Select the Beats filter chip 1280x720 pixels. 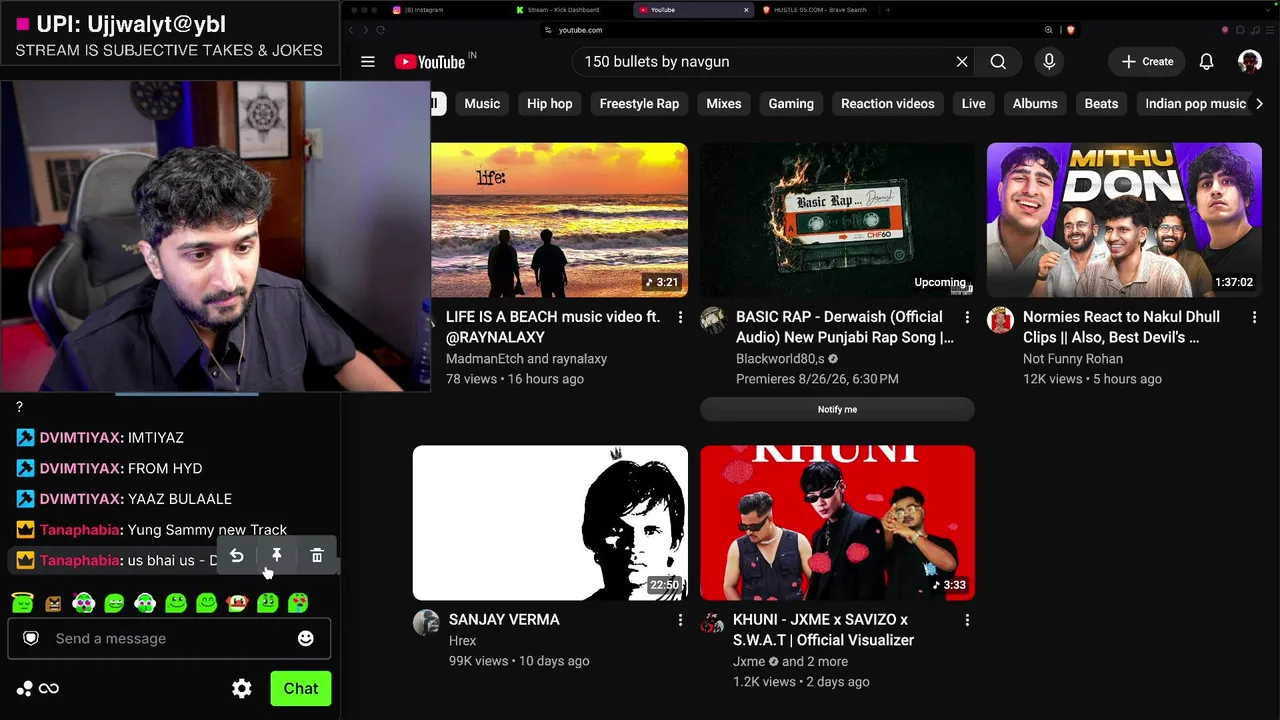pos(1102,104)
